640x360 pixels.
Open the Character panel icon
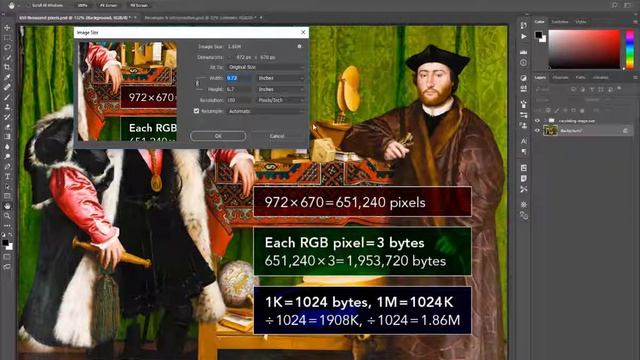[524, 141]
